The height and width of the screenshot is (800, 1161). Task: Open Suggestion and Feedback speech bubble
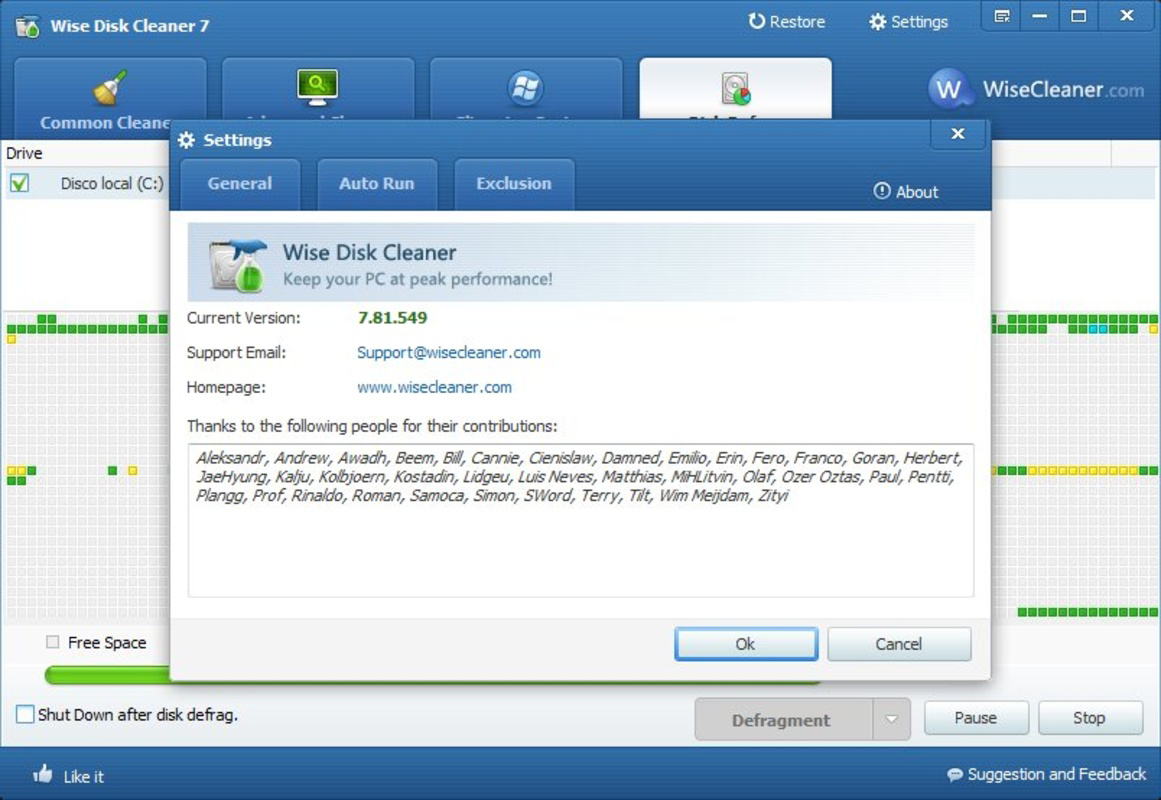point(954,774)
